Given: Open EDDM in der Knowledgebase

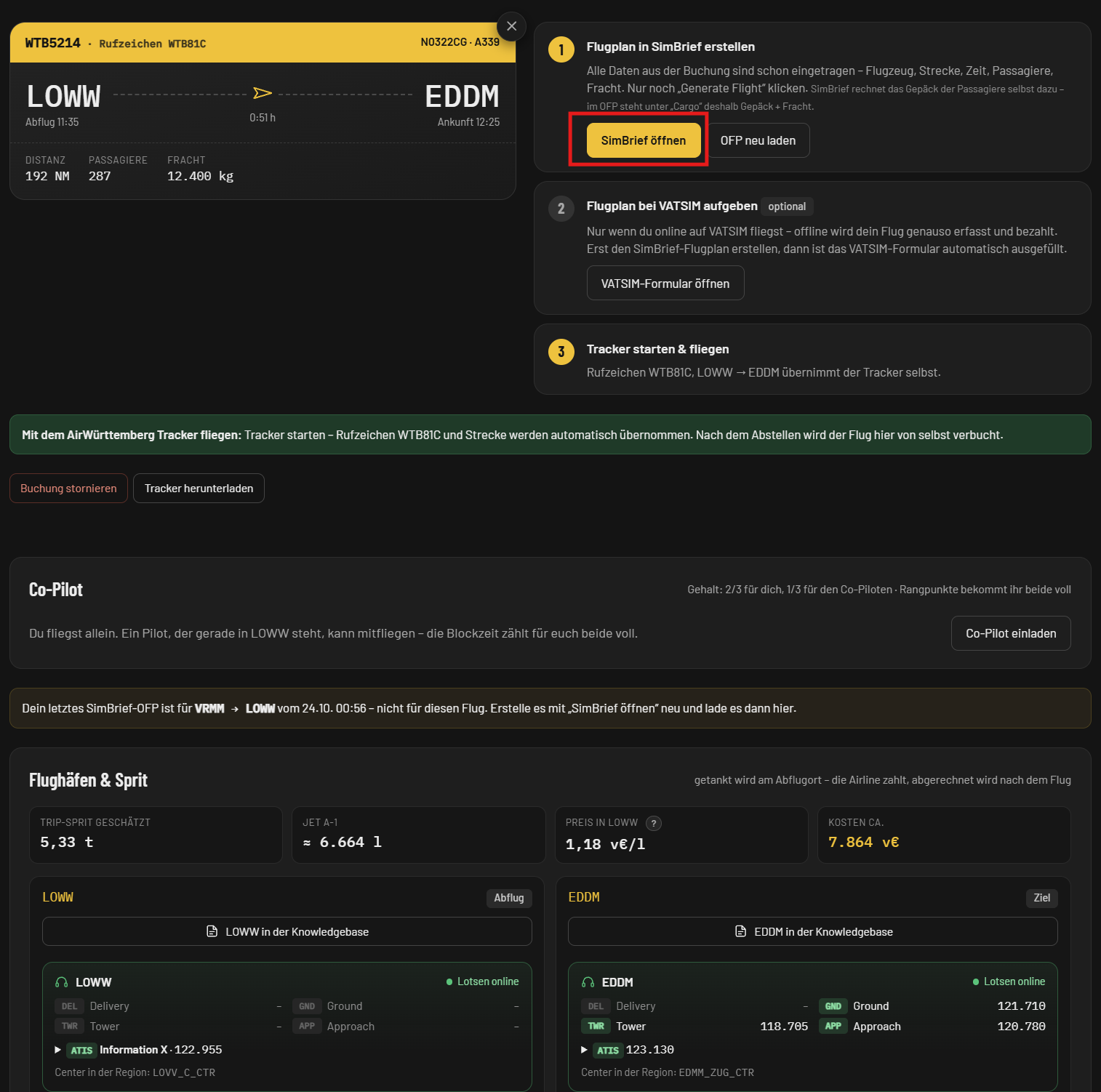Looking at the screenshot, I should coord(813,931).
